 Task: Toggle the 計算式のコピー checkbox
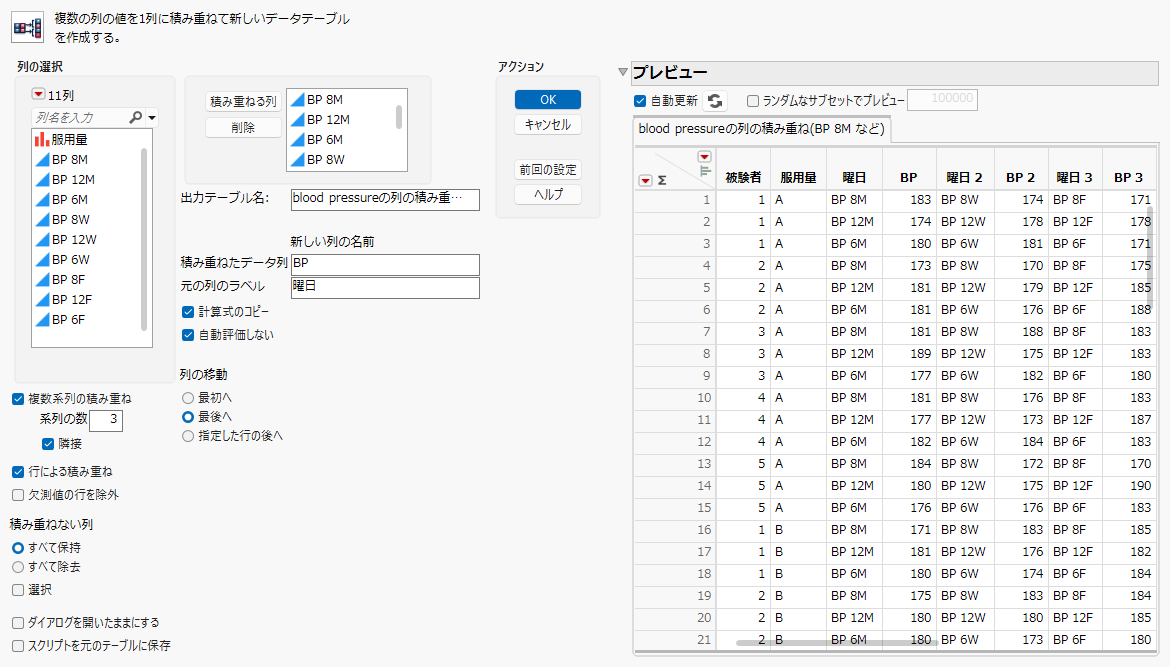point(188,312)
